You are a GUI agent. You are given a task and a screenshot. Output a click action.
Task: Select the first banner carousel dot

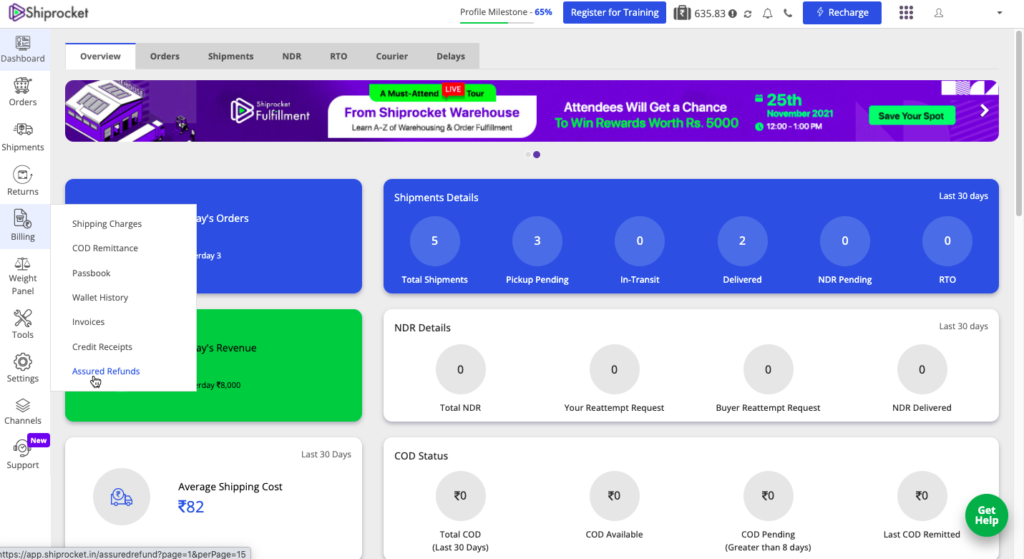[528, 155]
